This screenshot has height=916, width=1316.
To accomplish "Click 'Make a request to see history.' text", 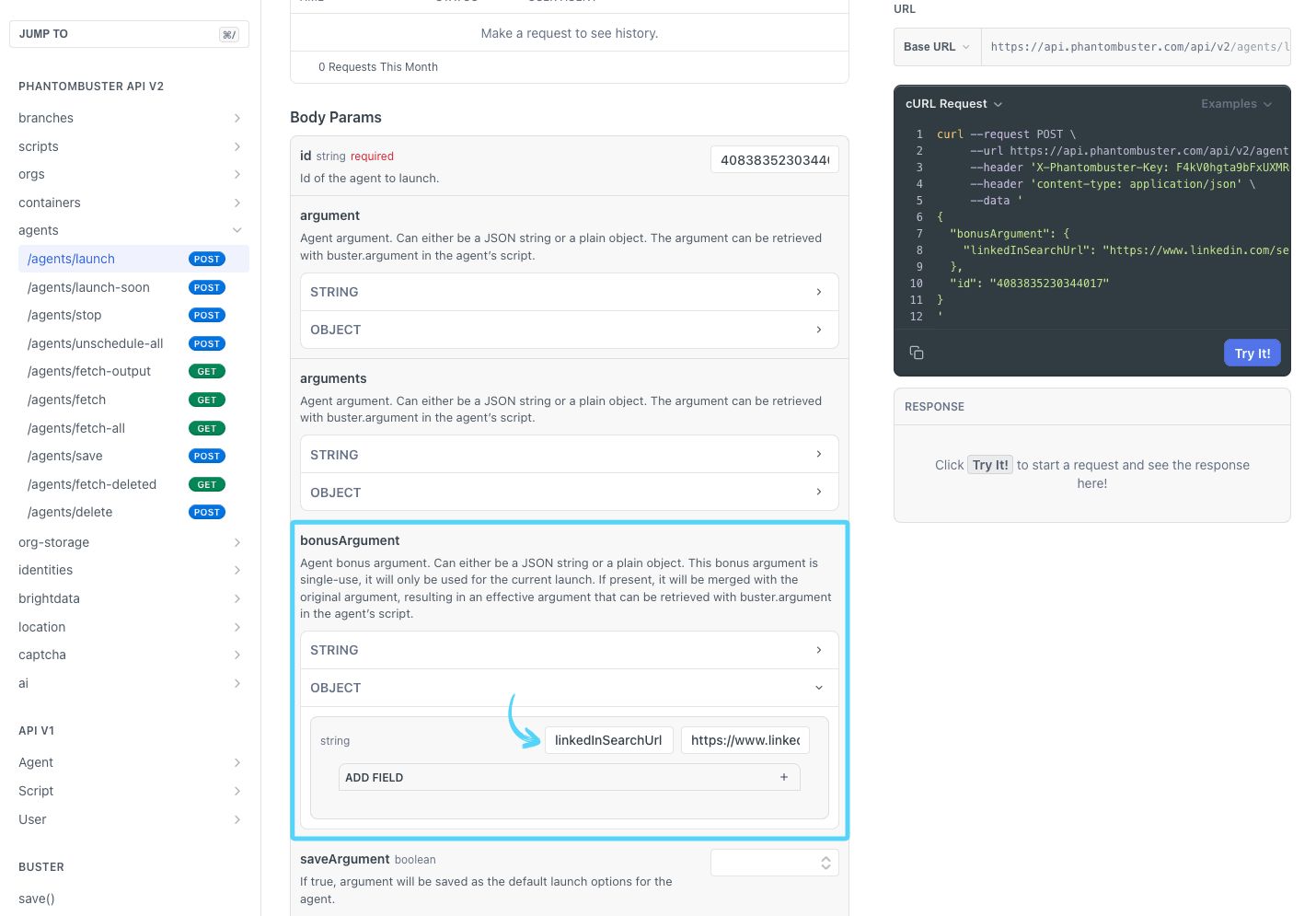I will [x=570, y=33].
